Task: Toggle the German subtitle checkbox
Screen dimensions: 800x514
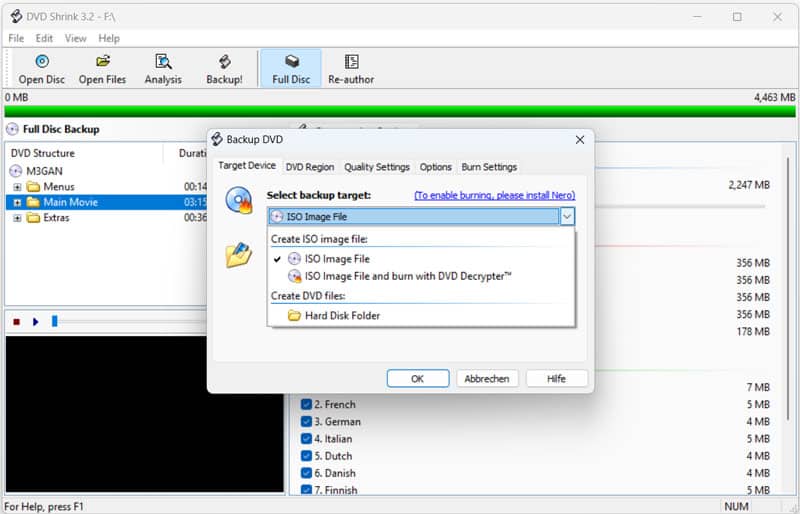Action: [306, 422]
